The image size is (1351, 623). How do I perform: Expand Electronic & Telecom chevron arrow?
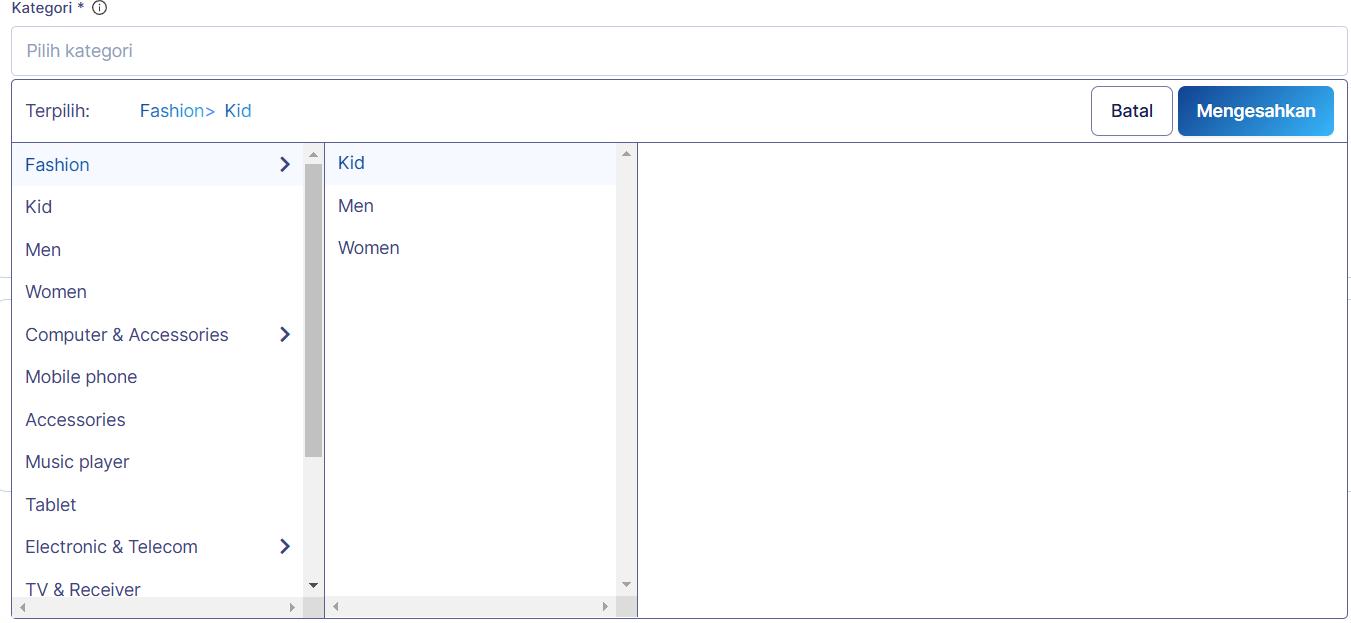pyautogui.click(x=285, y=547)
